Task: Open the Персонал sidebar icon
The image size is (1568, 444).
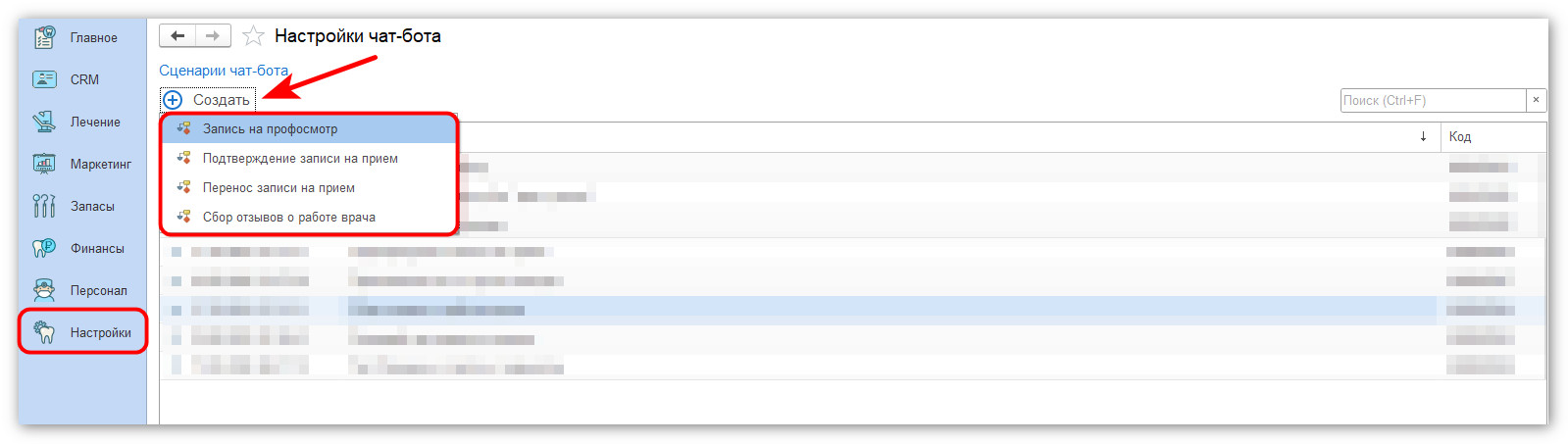Action: click(x=44, y=290)
